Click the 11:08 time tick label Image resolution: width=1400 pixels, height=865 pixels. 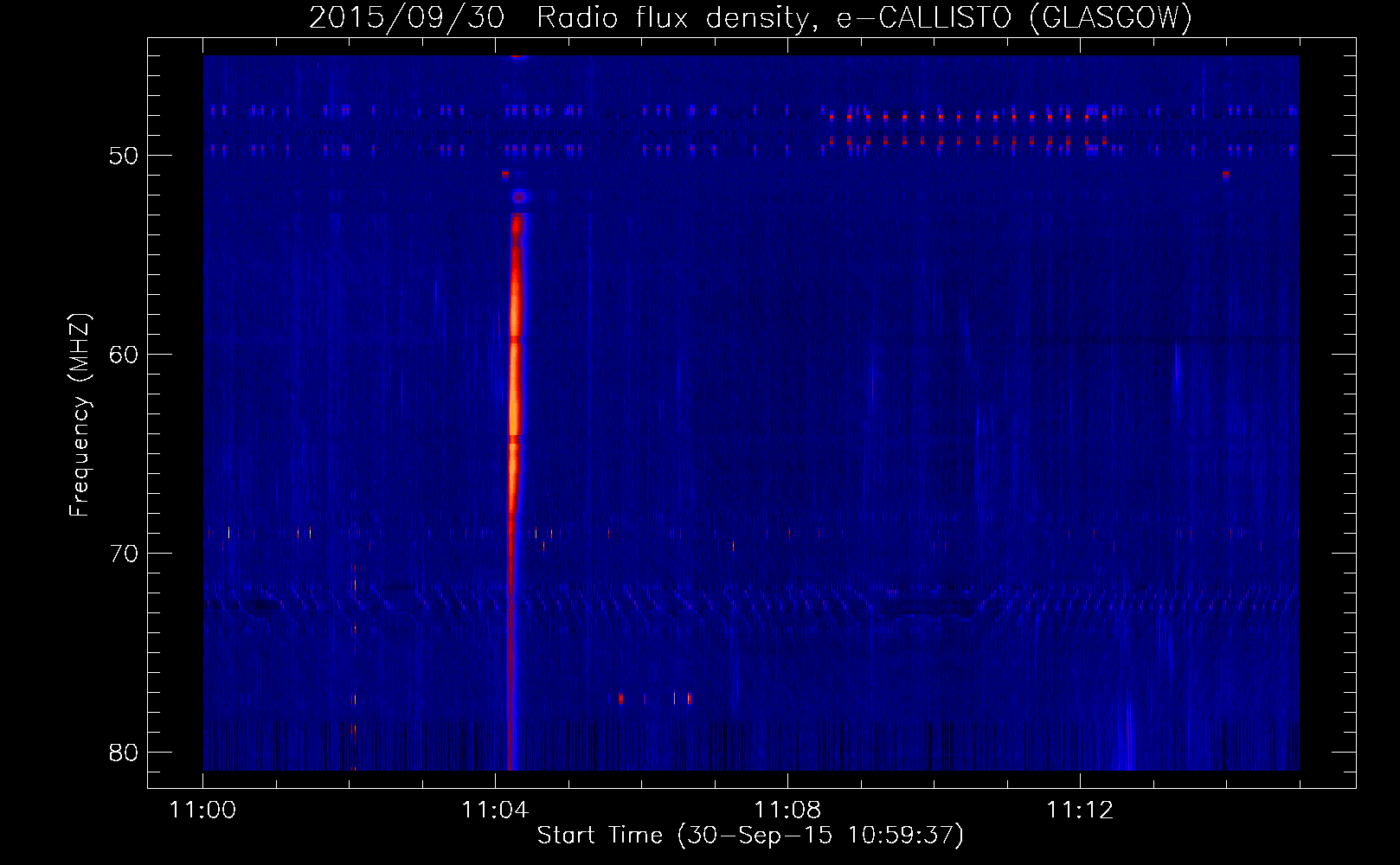(787, 810)
